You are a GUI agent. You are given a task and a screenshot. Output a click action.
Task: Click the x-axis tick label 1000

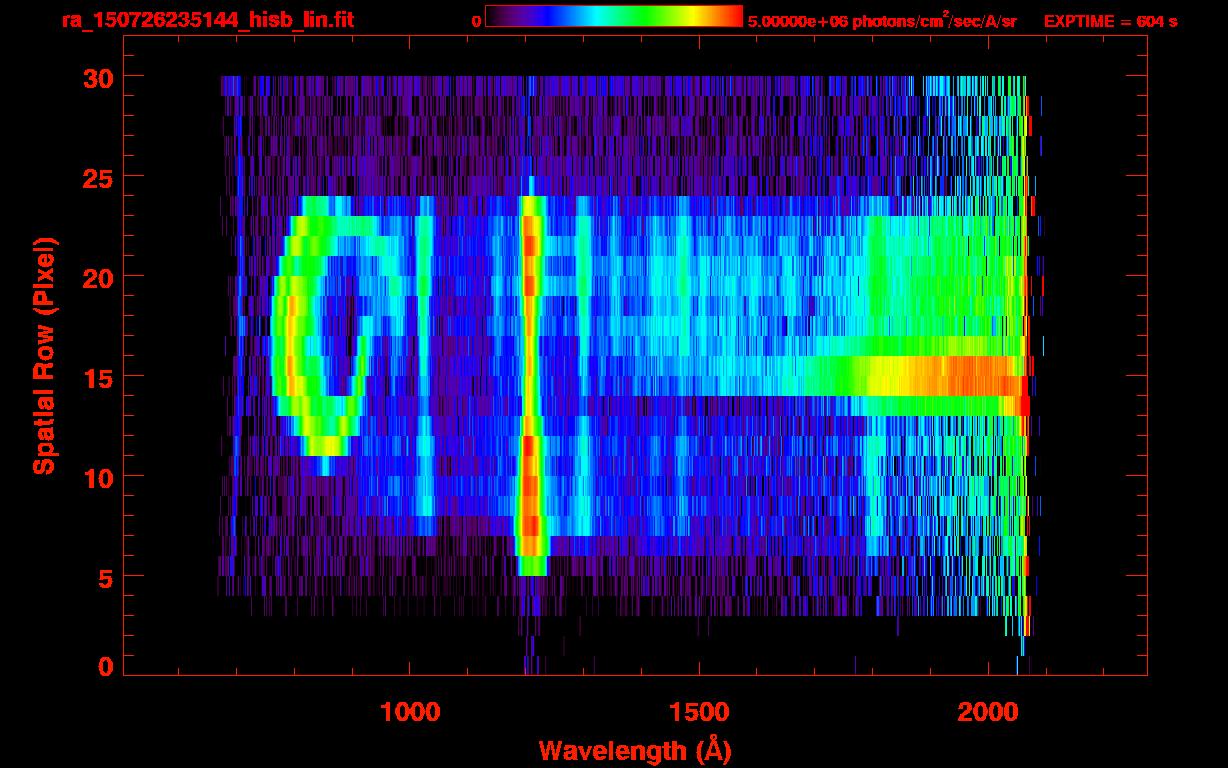410,711
